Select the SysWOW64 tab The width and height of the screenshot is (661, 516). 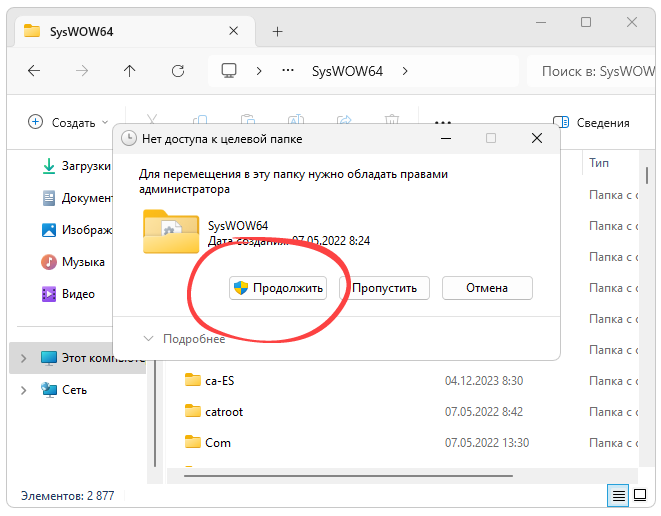click(x=135, y=31)
